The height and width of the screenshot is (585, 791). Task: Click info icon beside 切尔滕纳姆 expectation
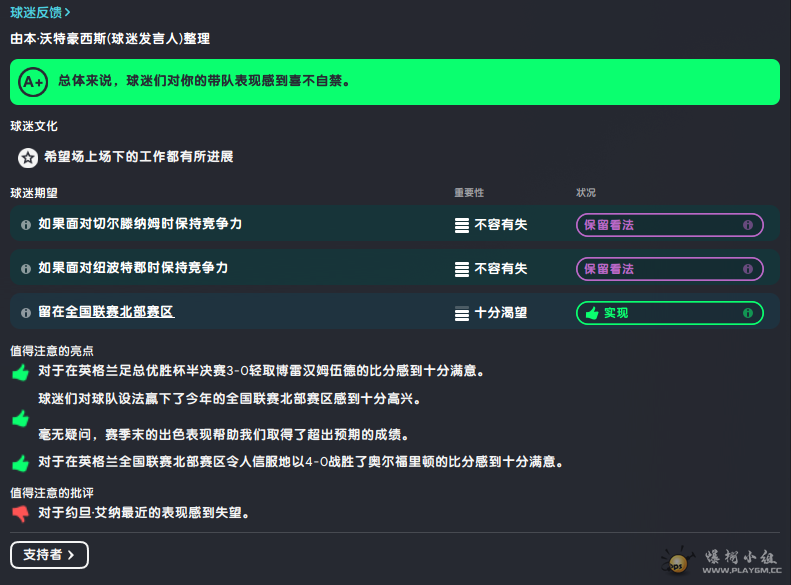(x=26, y=225)
